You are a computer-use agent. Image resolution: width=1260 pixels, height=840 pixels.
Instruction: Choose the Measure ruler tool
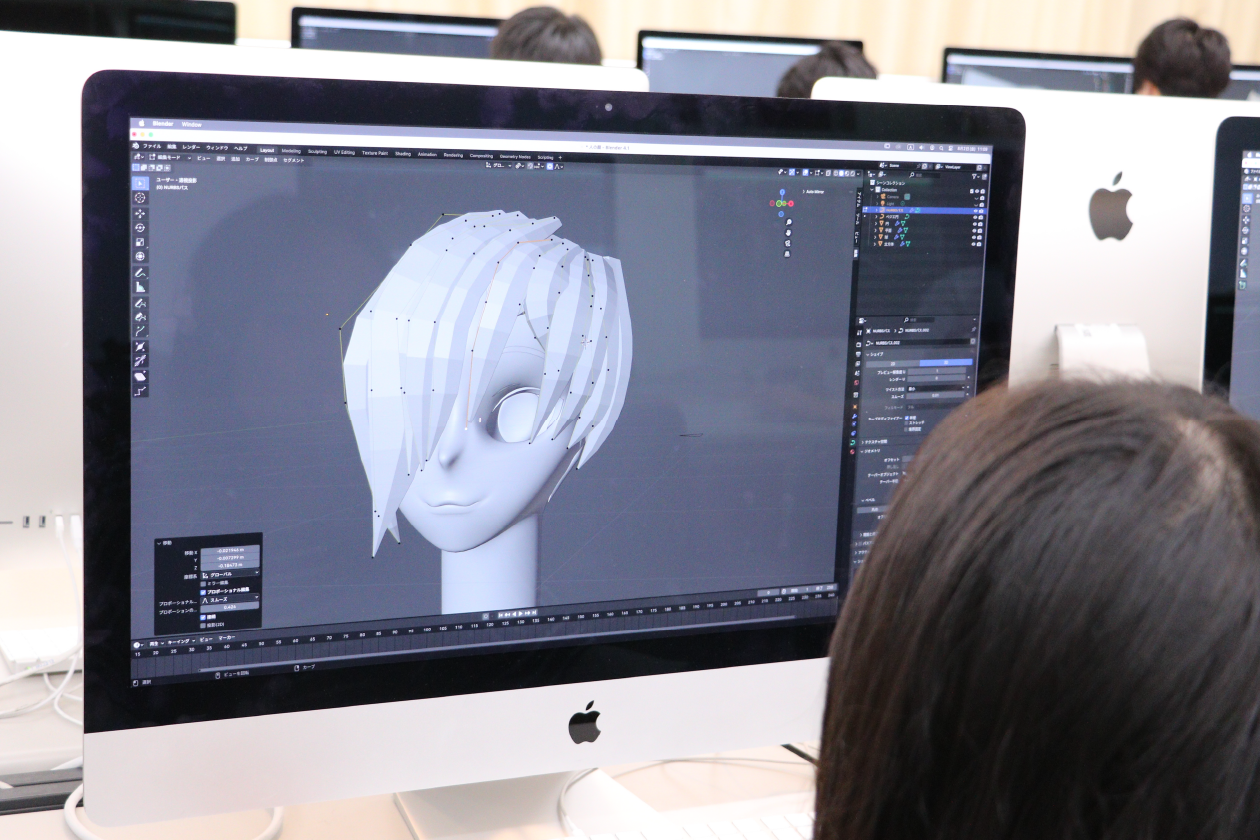(140, 287)
